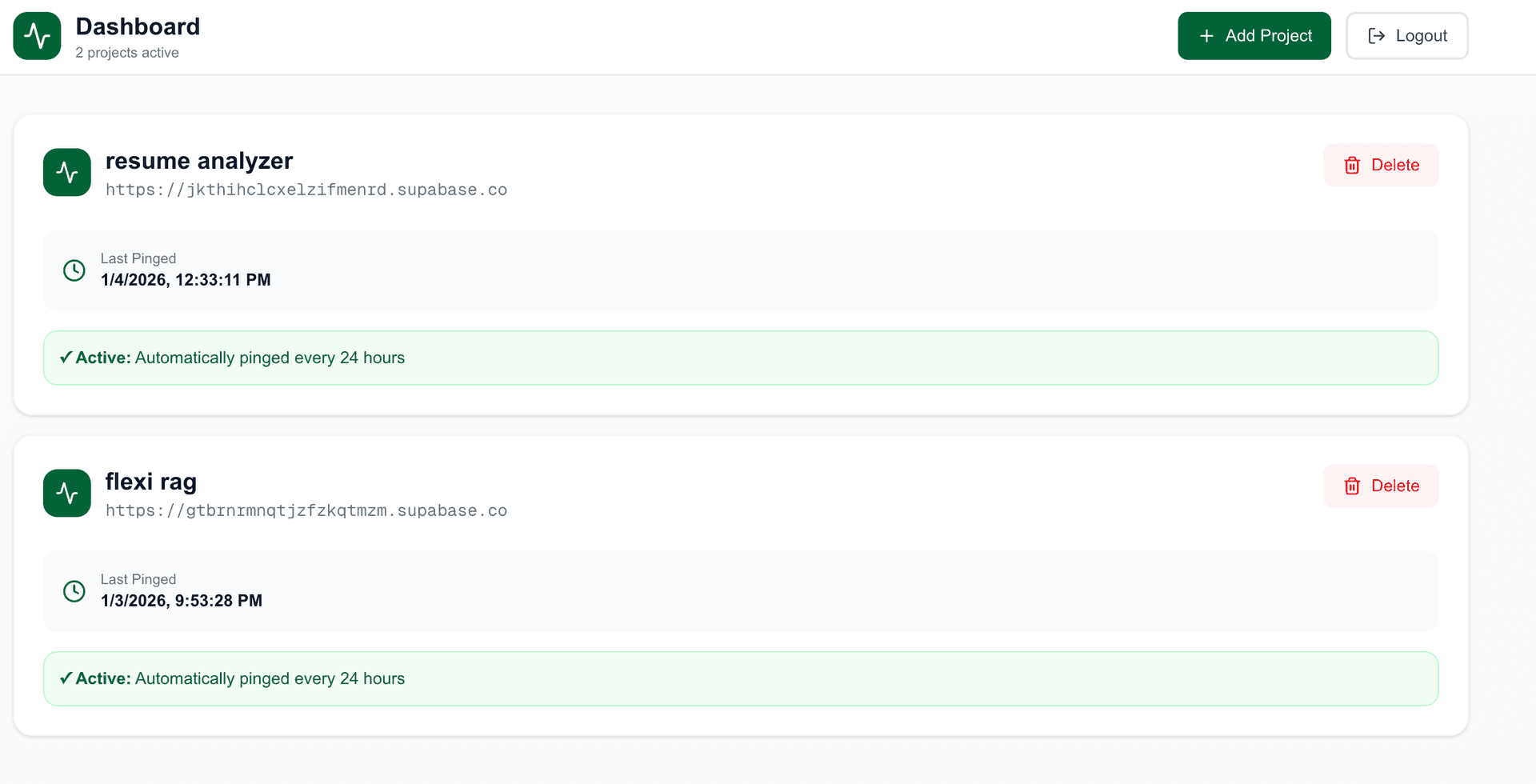1536x784 pixels.
Task: Select the flexi rag project title
Action: 151,482
